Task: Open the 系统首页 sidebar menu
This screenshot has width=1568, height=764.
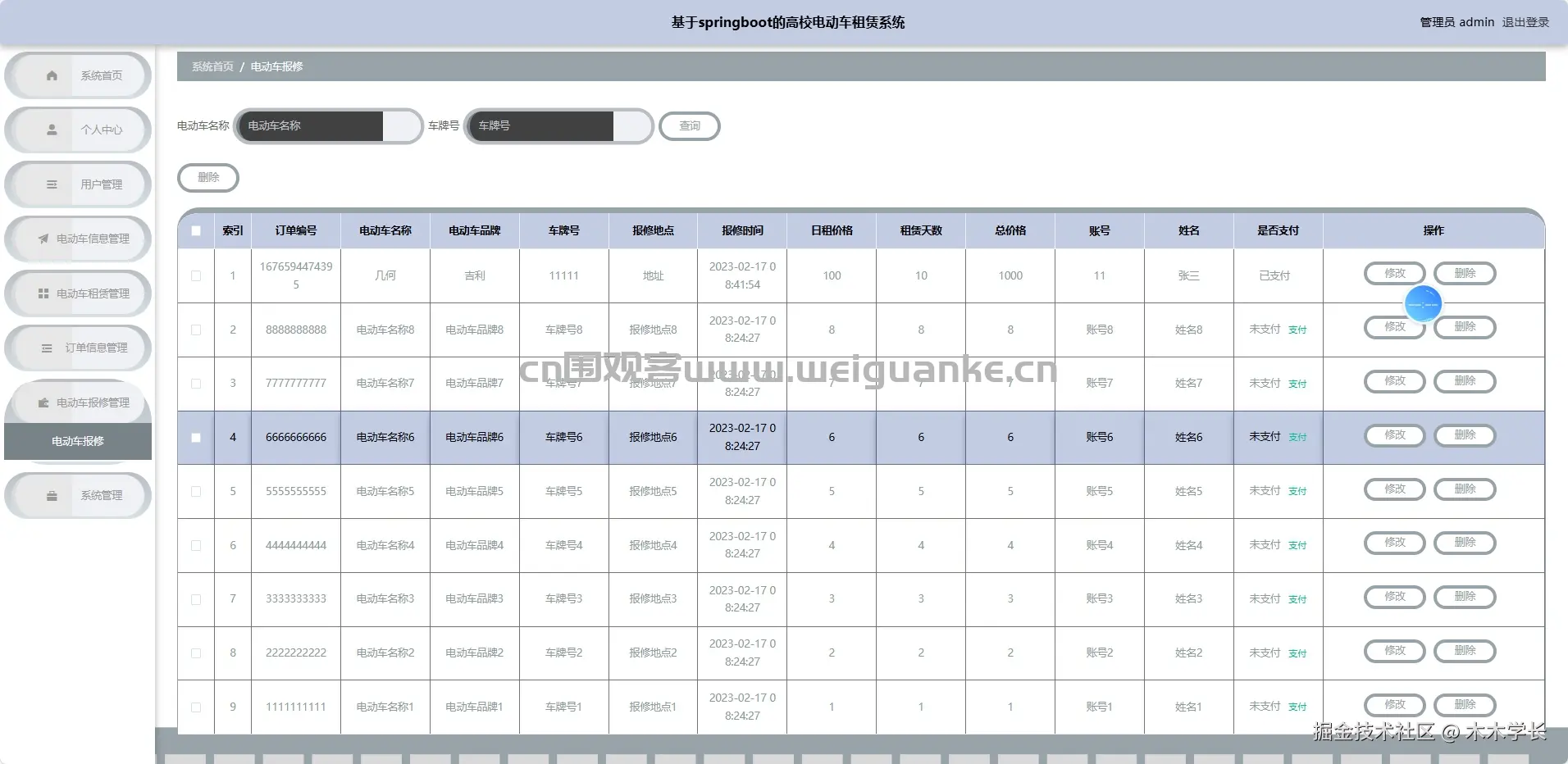Action: click(x=78, y=75)
